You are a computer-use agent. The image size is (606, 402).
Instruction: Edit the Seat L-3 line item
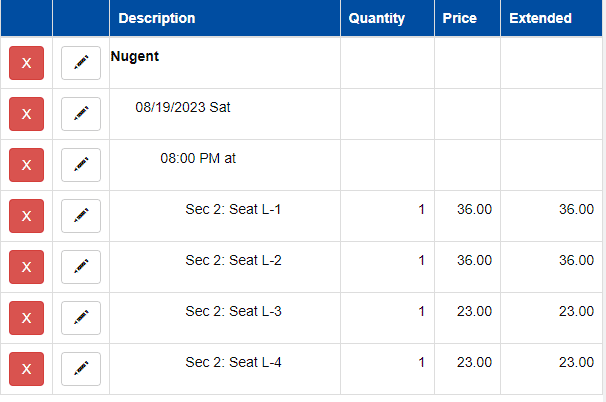(x=81, y=318)
